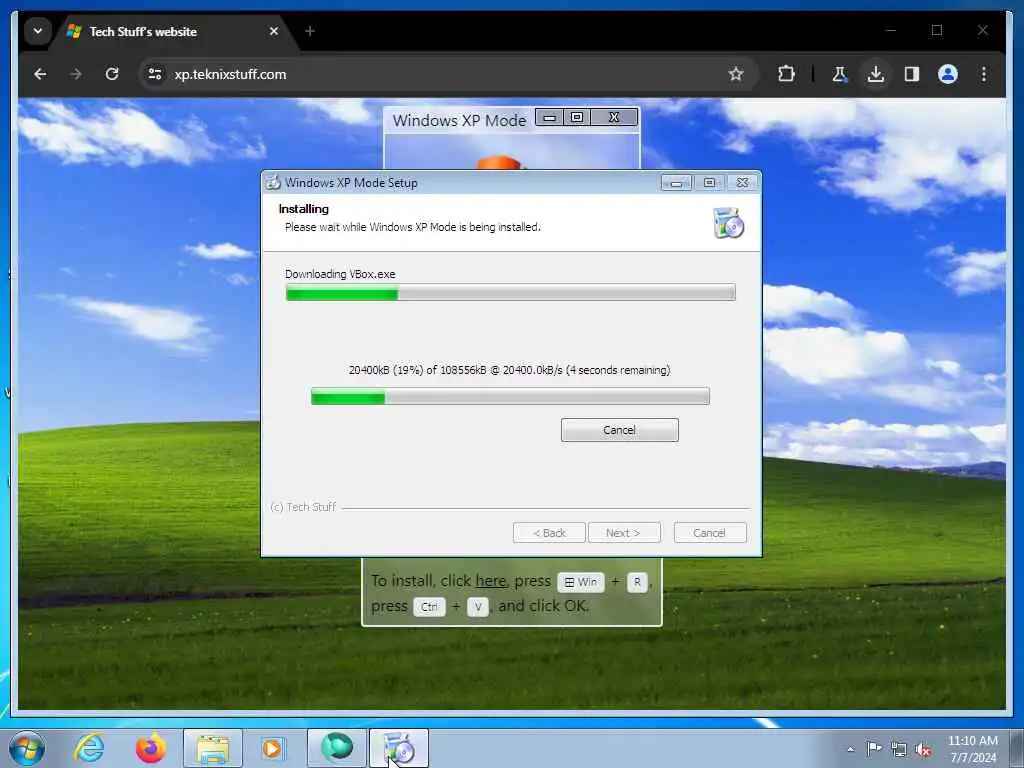Viewport: 1024px width, 768px height.
Task: Click the overall download progress bar
Action: pos(510,396)
